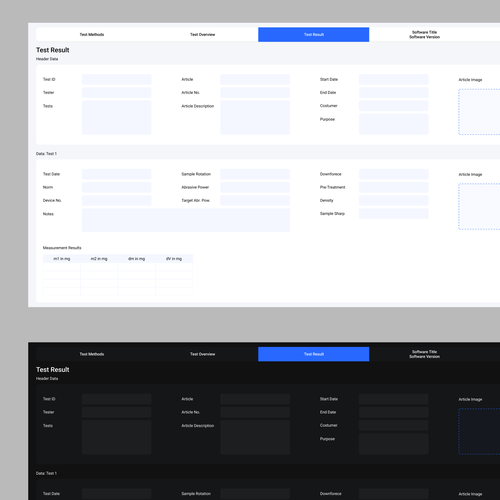Select blue Test Result tab in dark mockup
Image resolution: width=500 pixels, height=500 pixels.
point(314,354)
